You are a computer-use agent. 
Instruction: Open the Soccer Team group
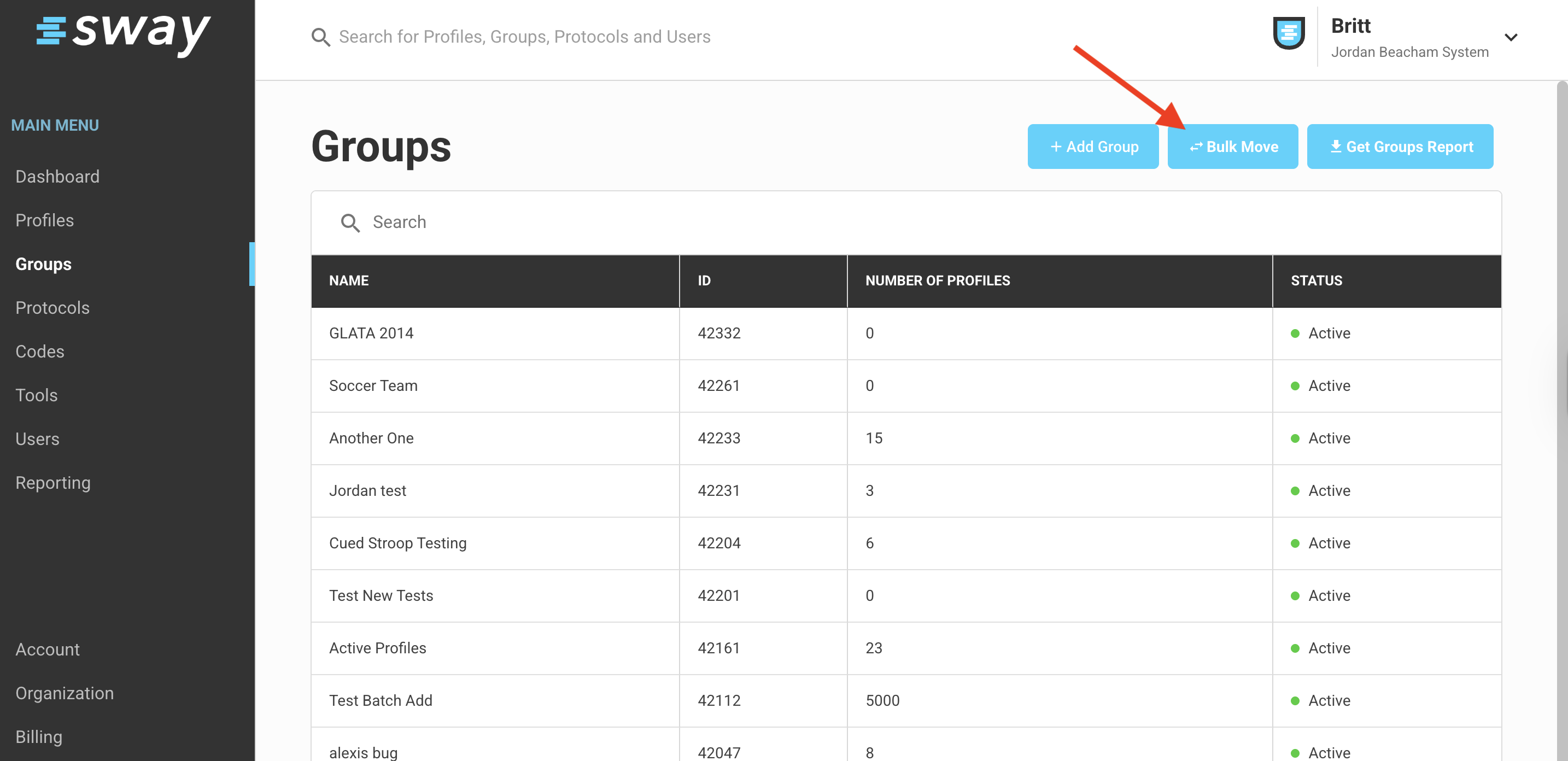pyautogui.click(x=373, y=386)
